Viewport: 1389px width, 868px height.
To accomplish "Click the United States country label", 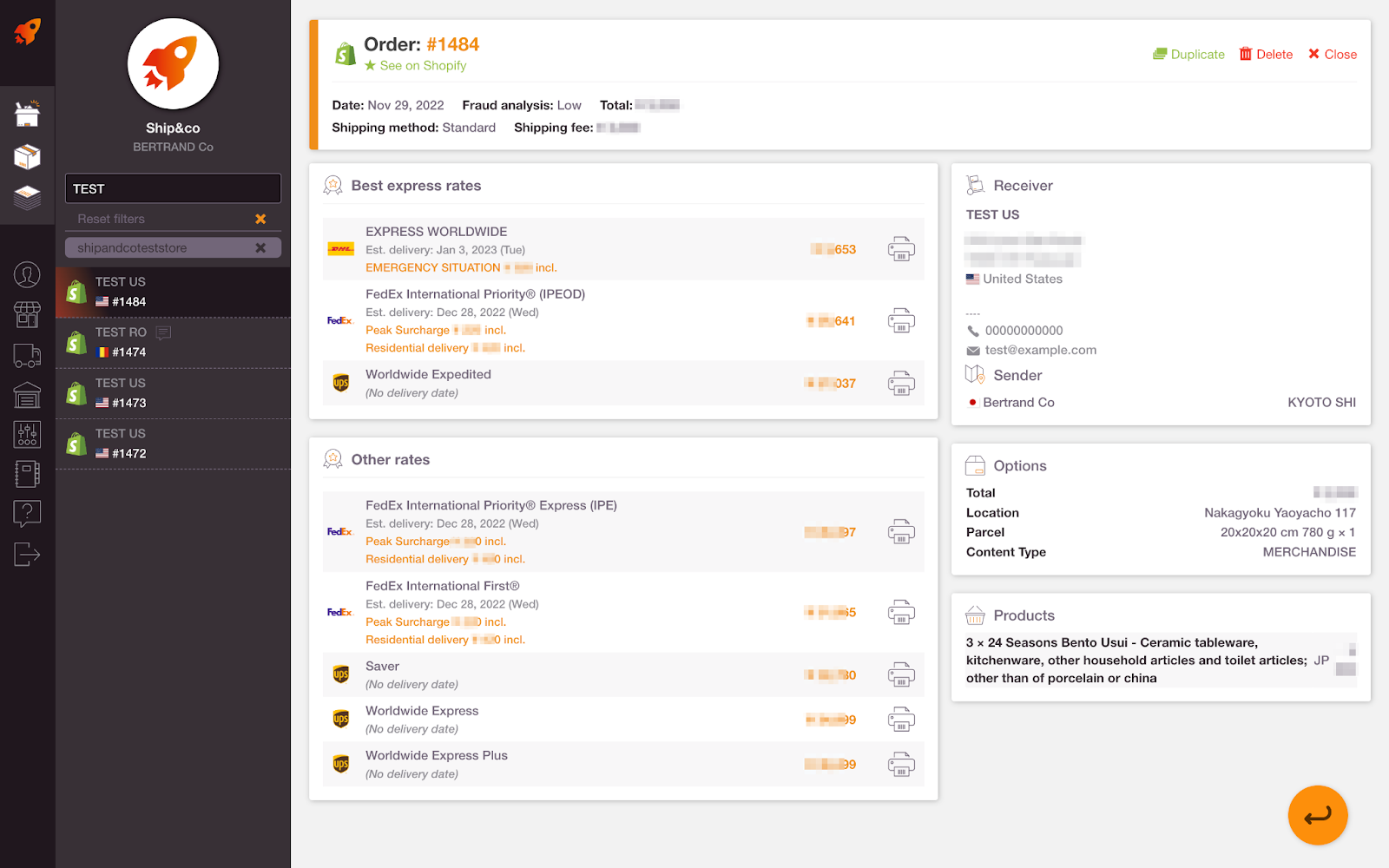I will point(1023,279).
